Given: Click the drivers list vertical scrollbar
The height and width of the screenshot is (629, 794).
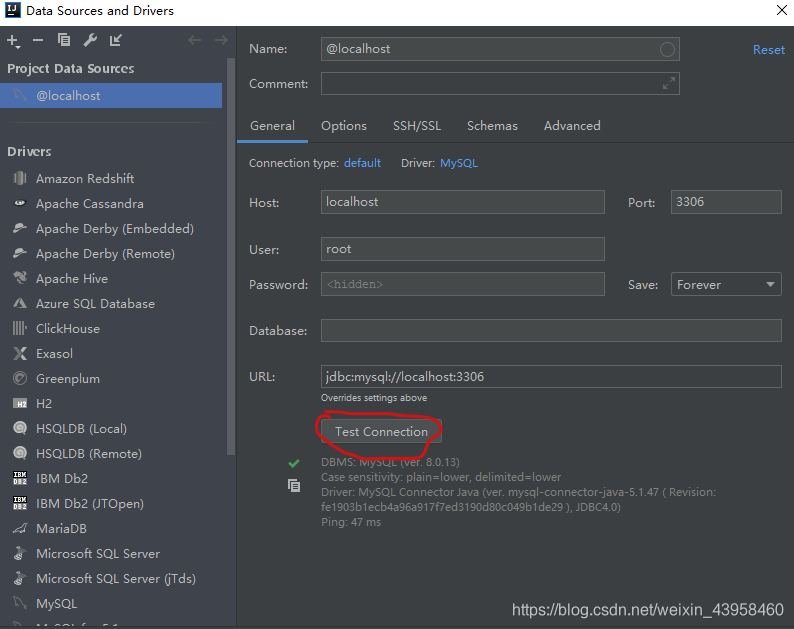Looking at the screenshot, I should (x=231, y=256).
